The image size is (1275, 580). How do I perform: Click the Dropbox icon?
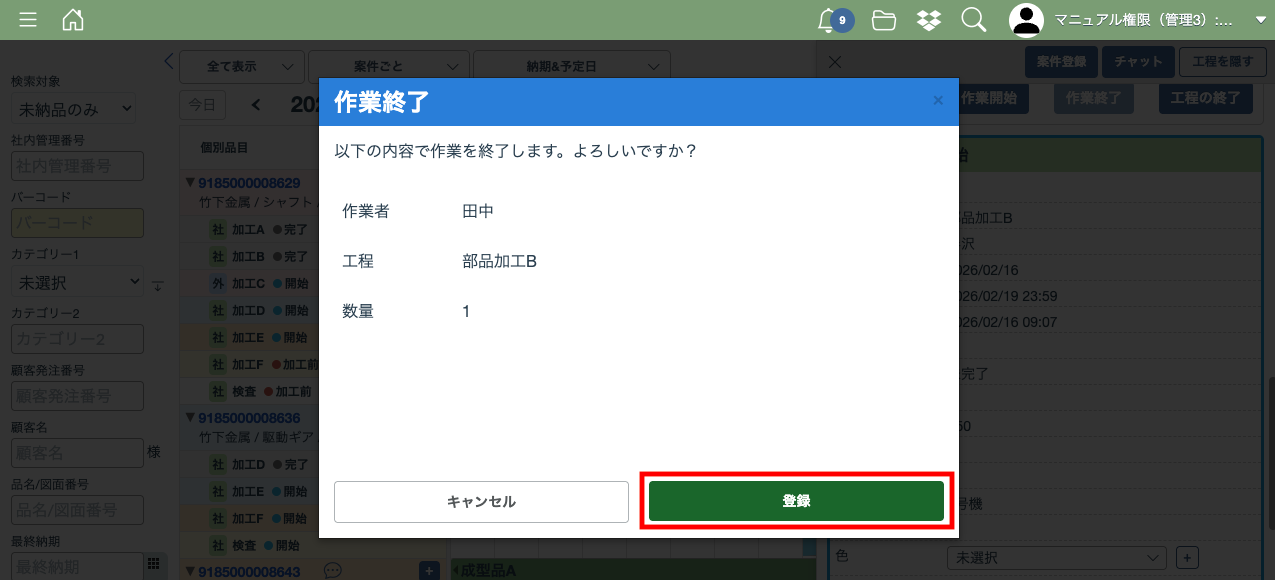tap(929, 20)
